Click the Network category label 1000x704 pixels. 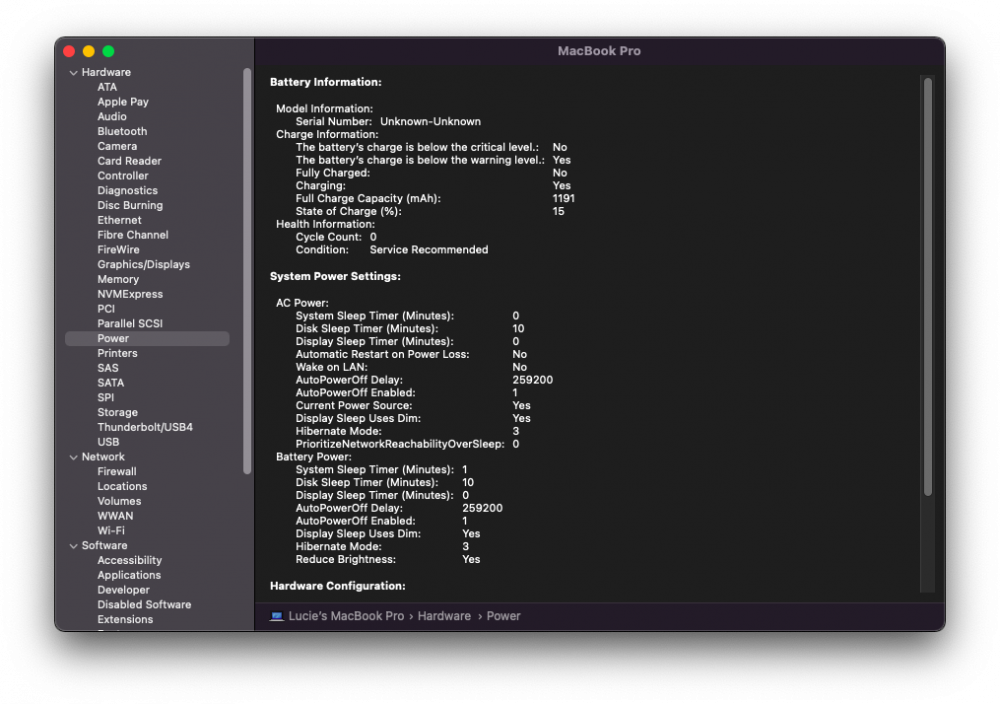103,457
